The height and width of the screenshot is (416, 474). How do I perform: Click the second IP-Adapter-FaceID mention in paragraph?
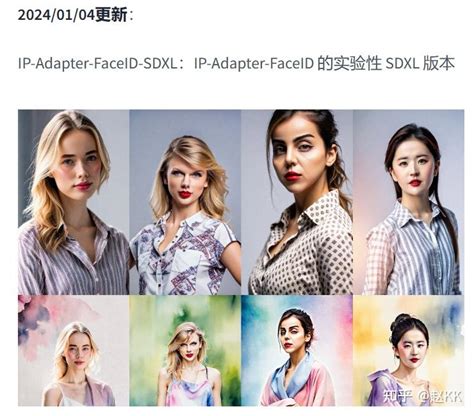[254, 63]
